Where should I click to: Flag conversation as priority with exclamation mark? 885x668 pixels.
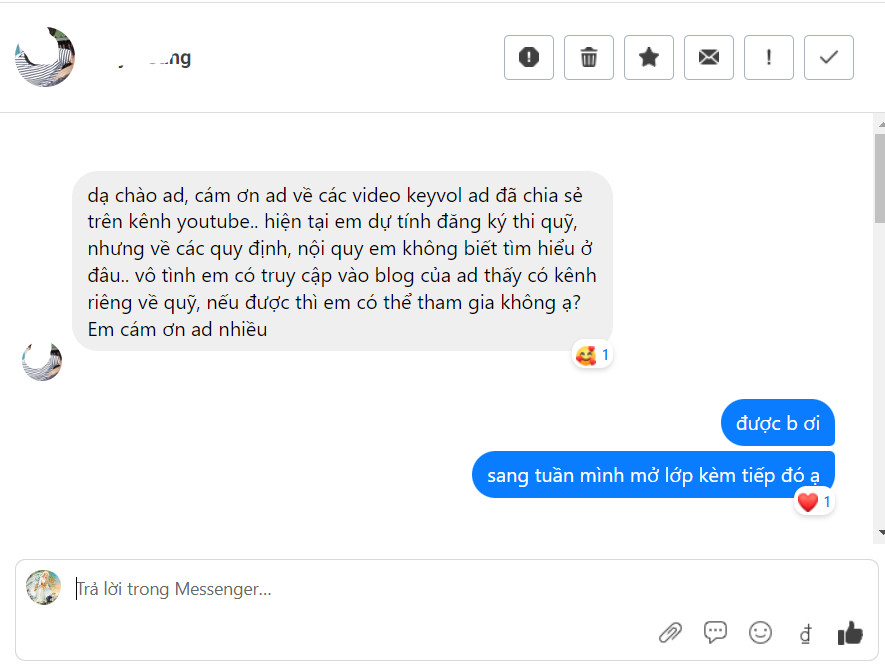click(x=769, y=58)
